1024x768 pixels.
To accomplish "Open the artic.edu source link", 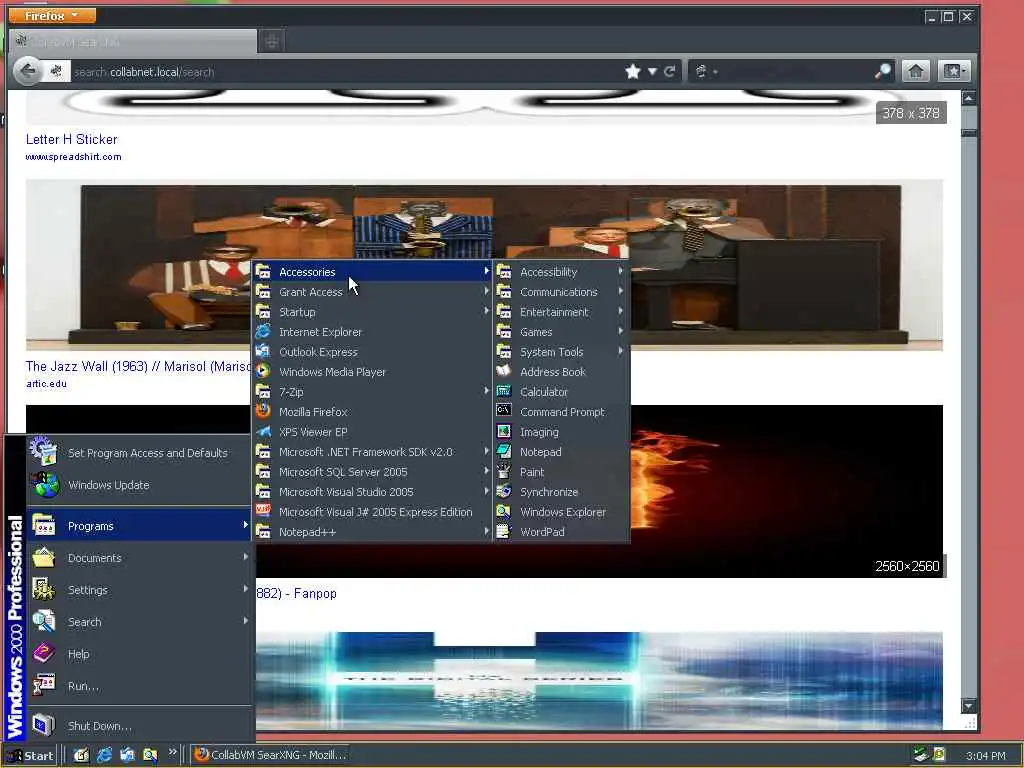I will pyautogui.click(x=46, y=383).
